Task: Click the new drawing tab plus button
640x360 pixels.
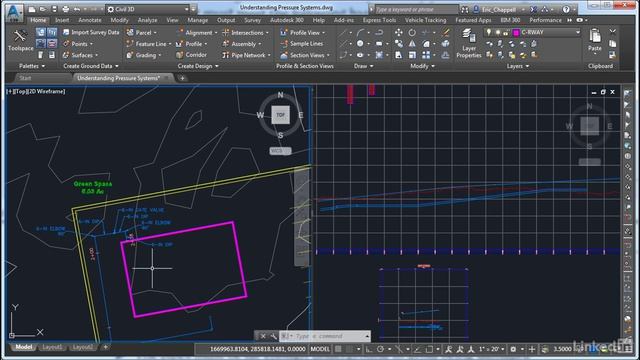Action: pyautogui.click(x=182, y=78)
